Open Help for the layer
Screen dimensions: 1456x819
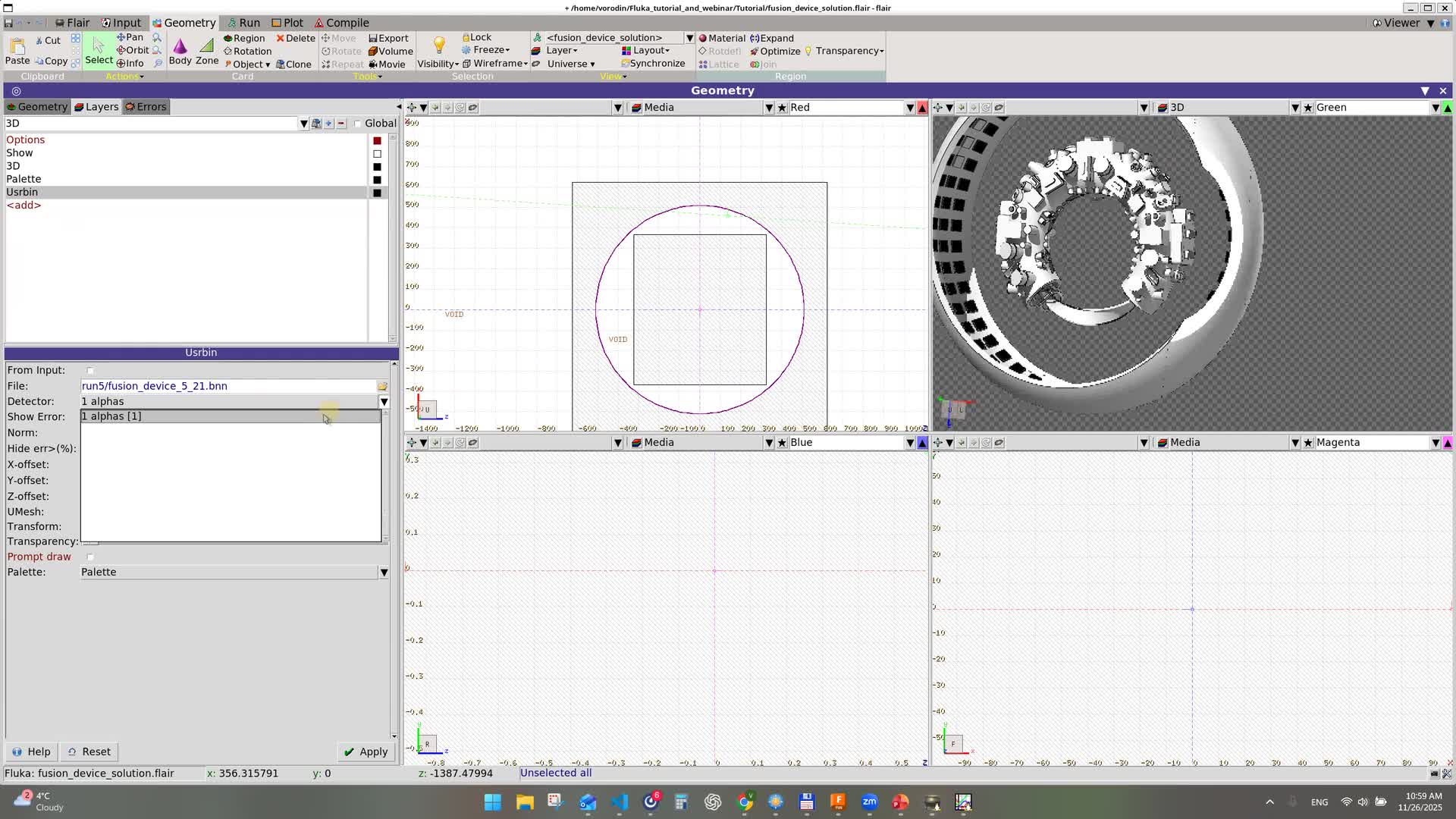coord(32,752)
